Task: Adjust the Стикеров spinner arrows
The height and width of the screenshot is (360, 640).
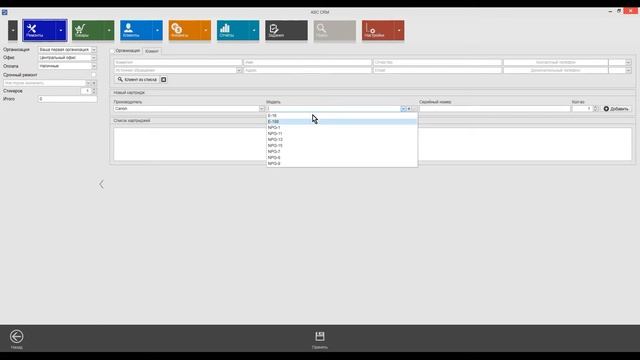Action: (94, 91)
